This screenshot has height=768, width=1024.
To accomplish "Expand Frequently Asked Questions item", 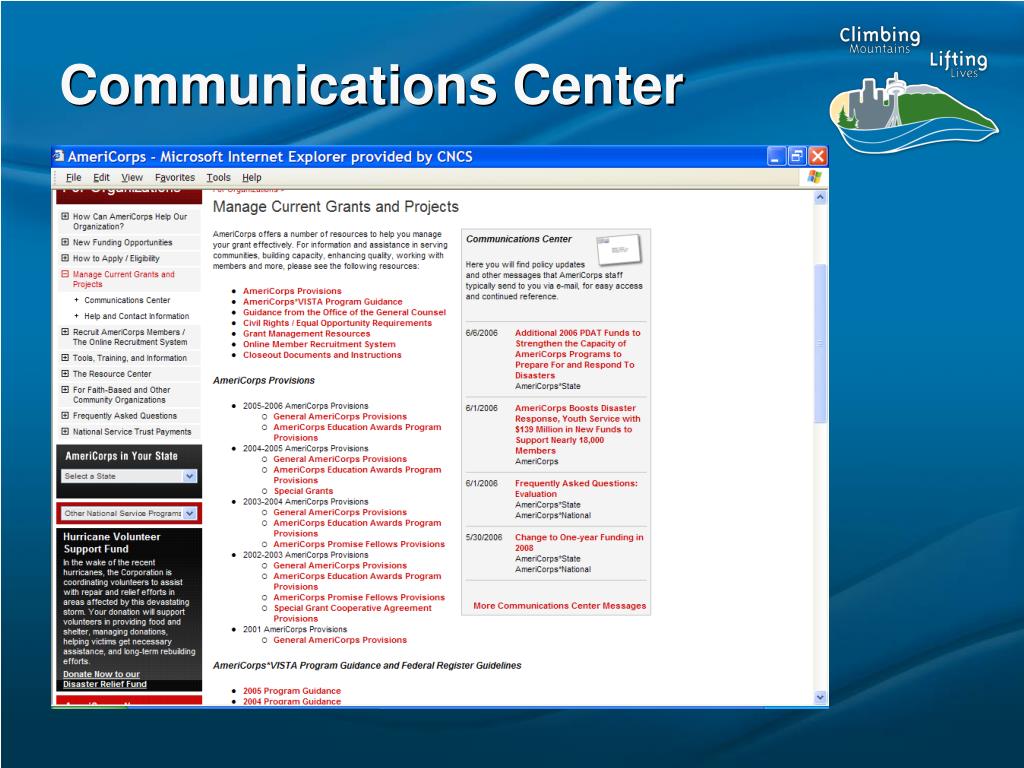I will (65, 415).
